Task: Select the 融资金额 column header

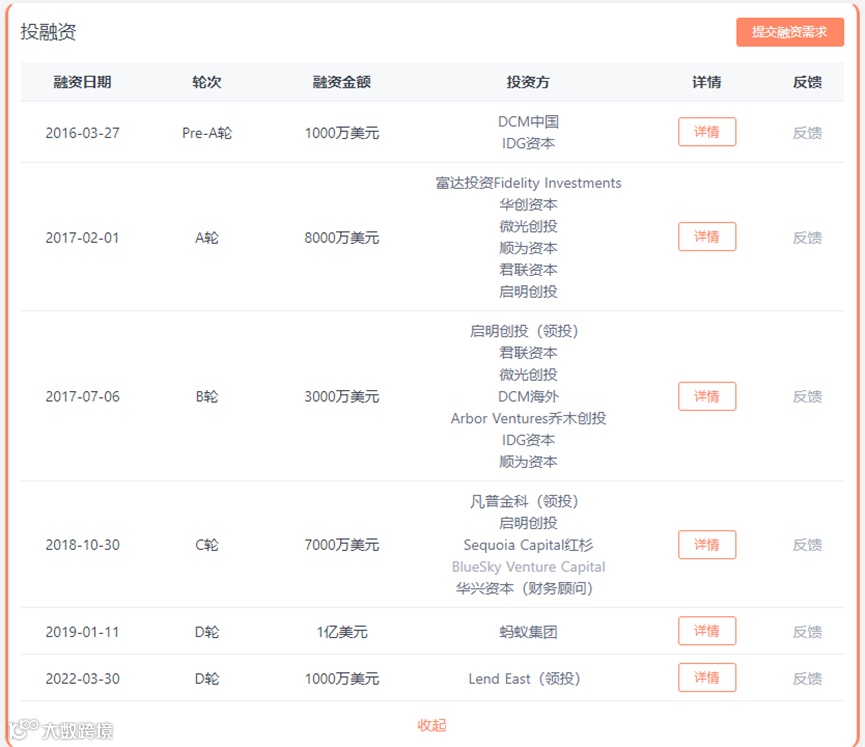Action: point(341,82)
